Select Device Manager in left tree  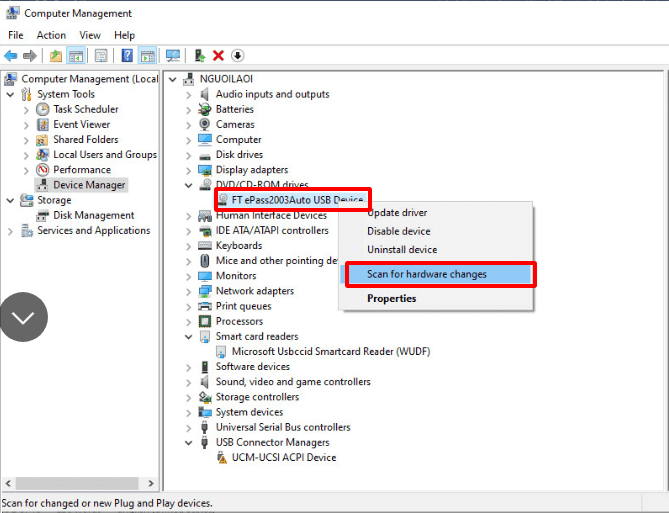[89, 185]
